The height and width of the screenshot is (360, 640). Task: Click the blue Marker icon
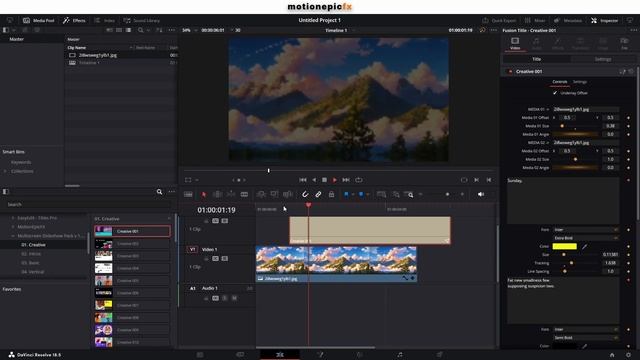coord(361,195)
